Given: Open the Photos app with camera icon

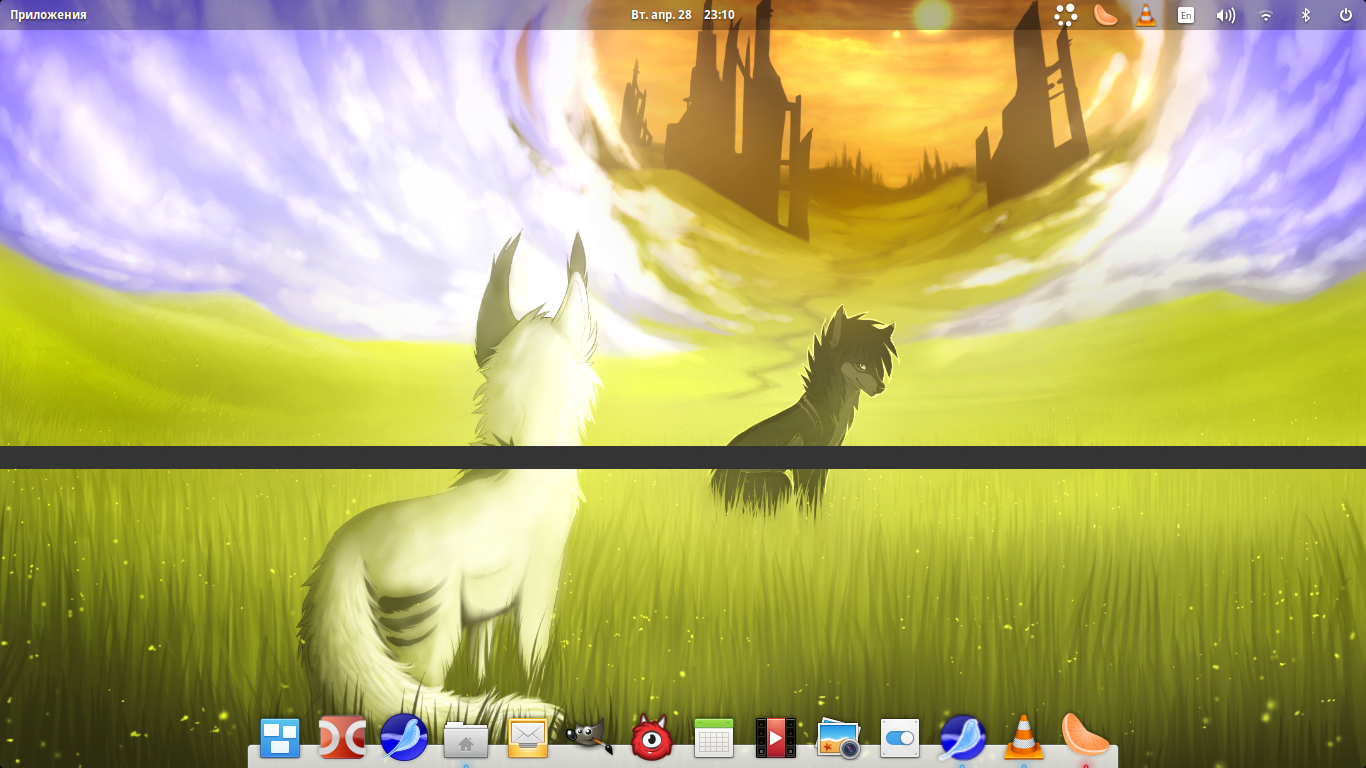Looking at the screenshot, I should point(838,738).
